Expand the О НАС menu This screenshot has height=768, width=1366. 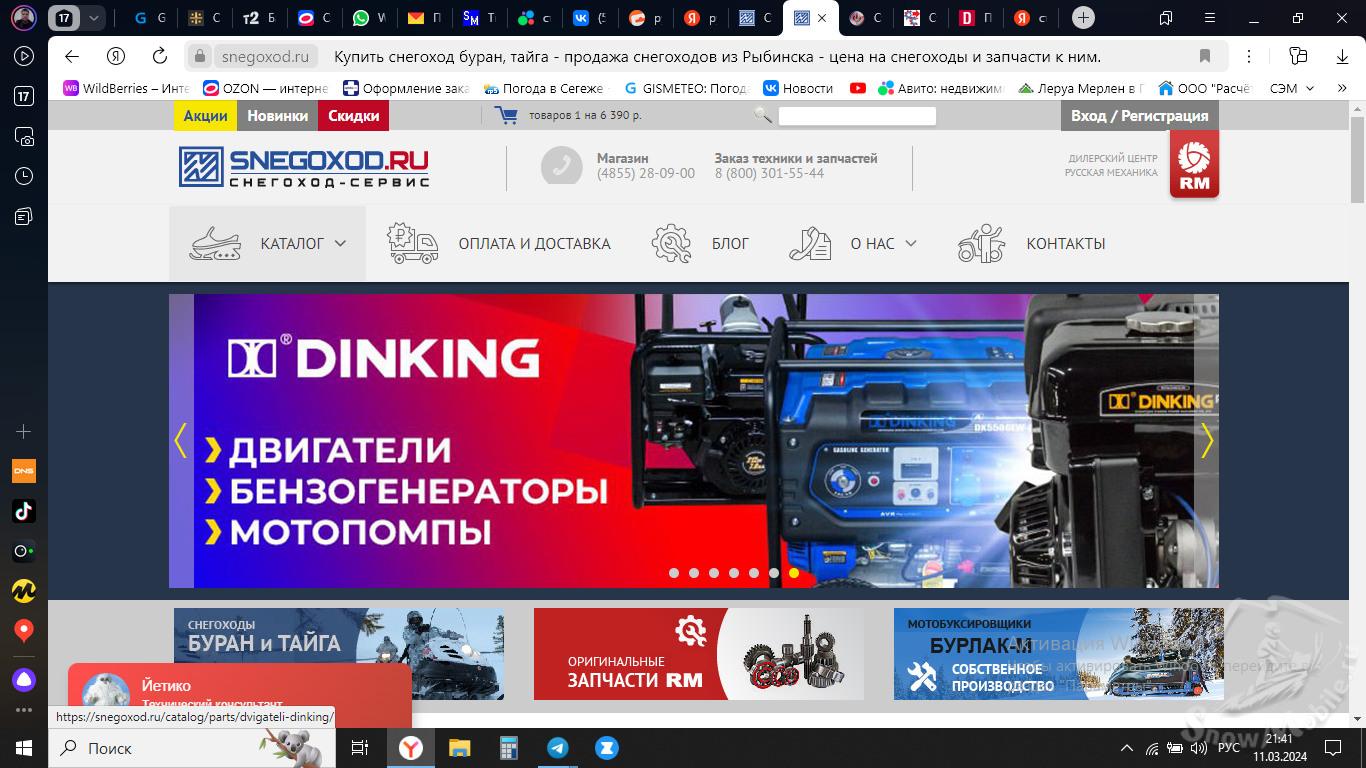point(852,243)
